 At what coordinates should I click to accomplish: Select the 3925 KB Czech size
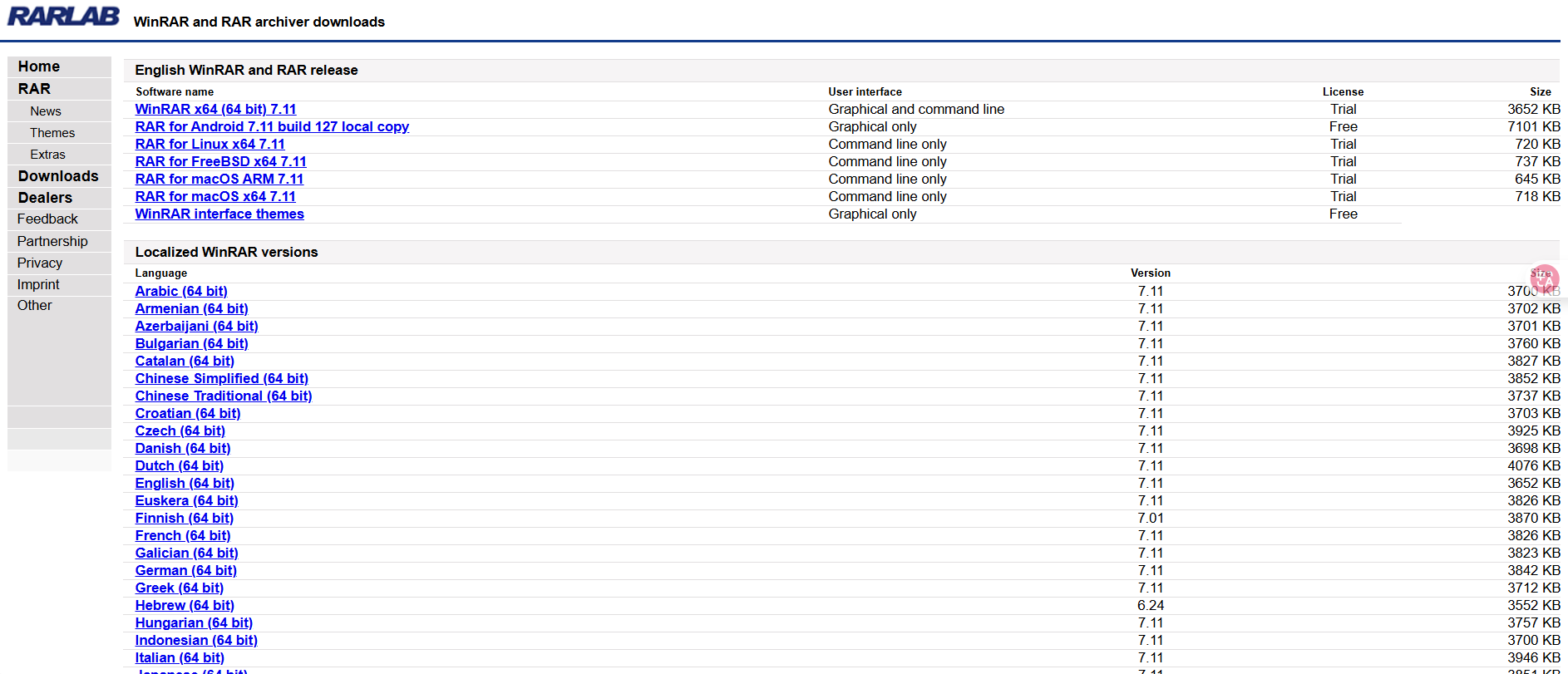pos(1534,430)
